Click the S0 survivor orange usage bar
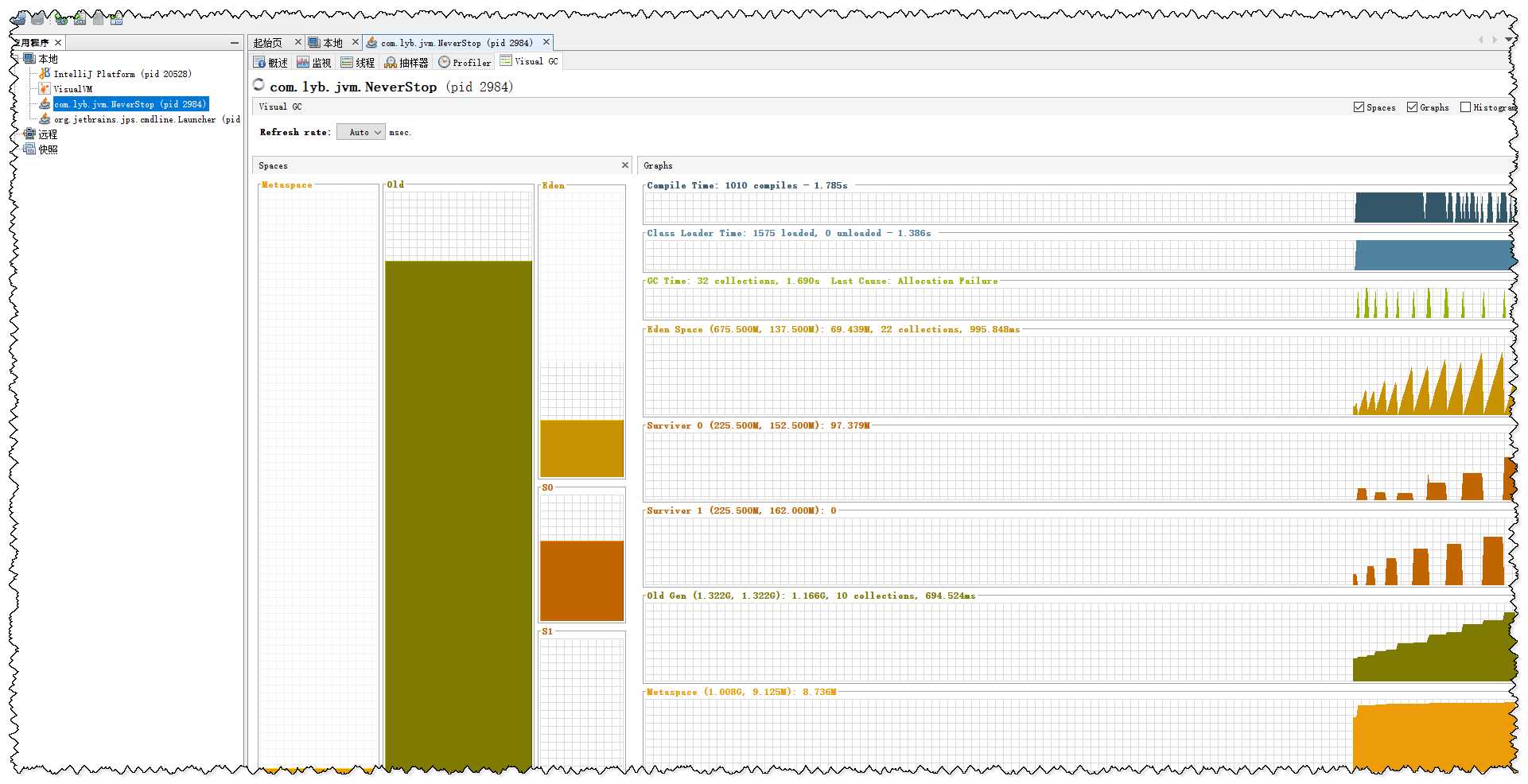 pyautogui.click(x=581, y=580)
